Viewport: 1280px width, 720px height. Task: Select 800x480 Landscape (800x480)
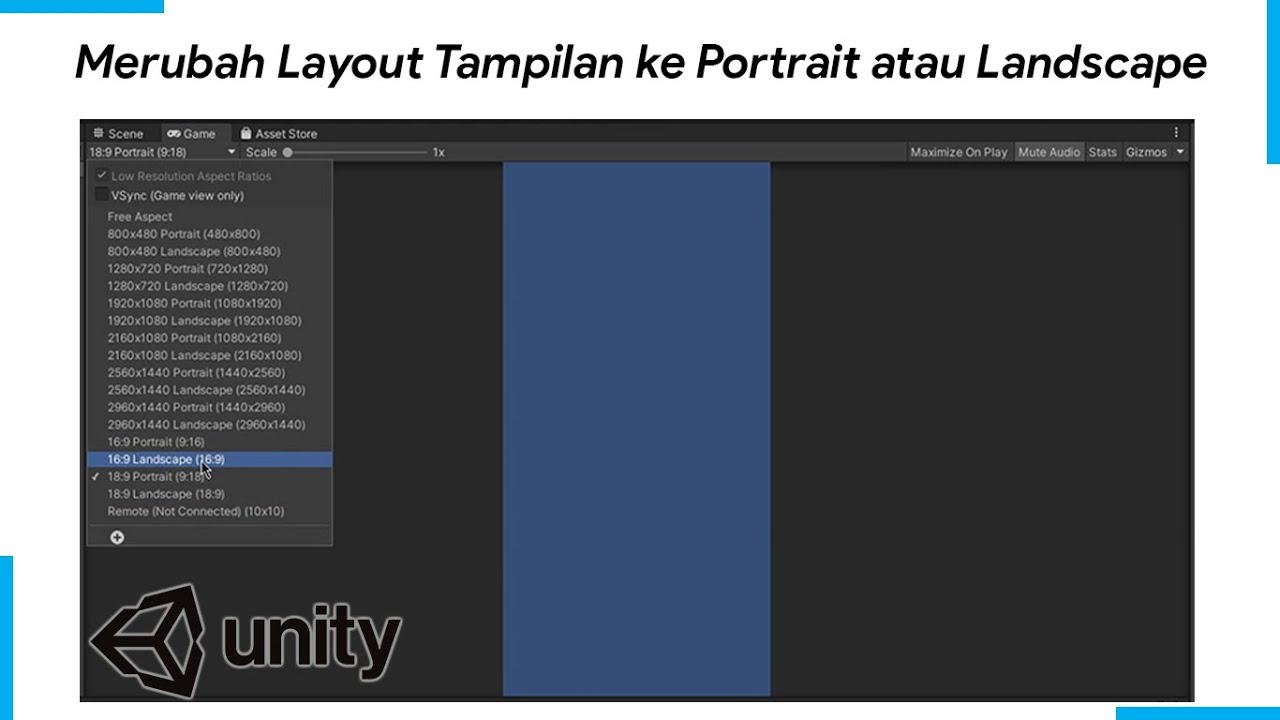point(209,251)
